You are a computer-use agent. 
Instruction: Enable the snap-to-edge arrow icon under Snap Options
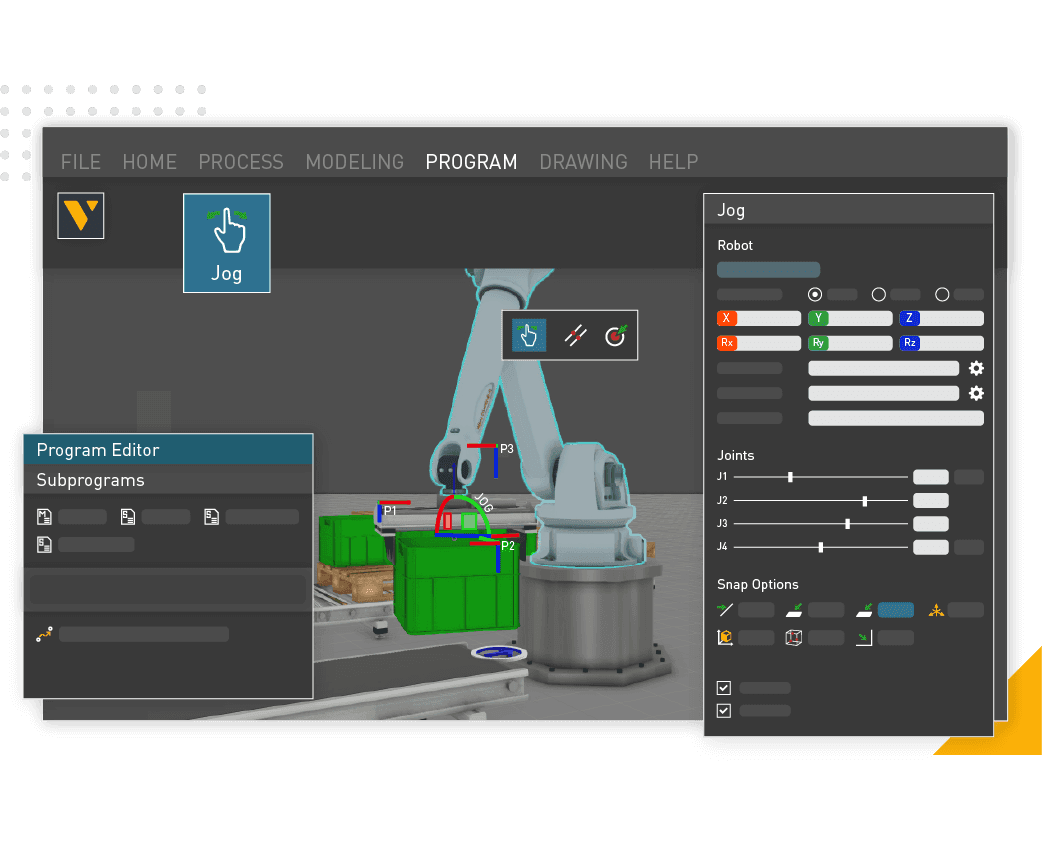coord(724,610)
